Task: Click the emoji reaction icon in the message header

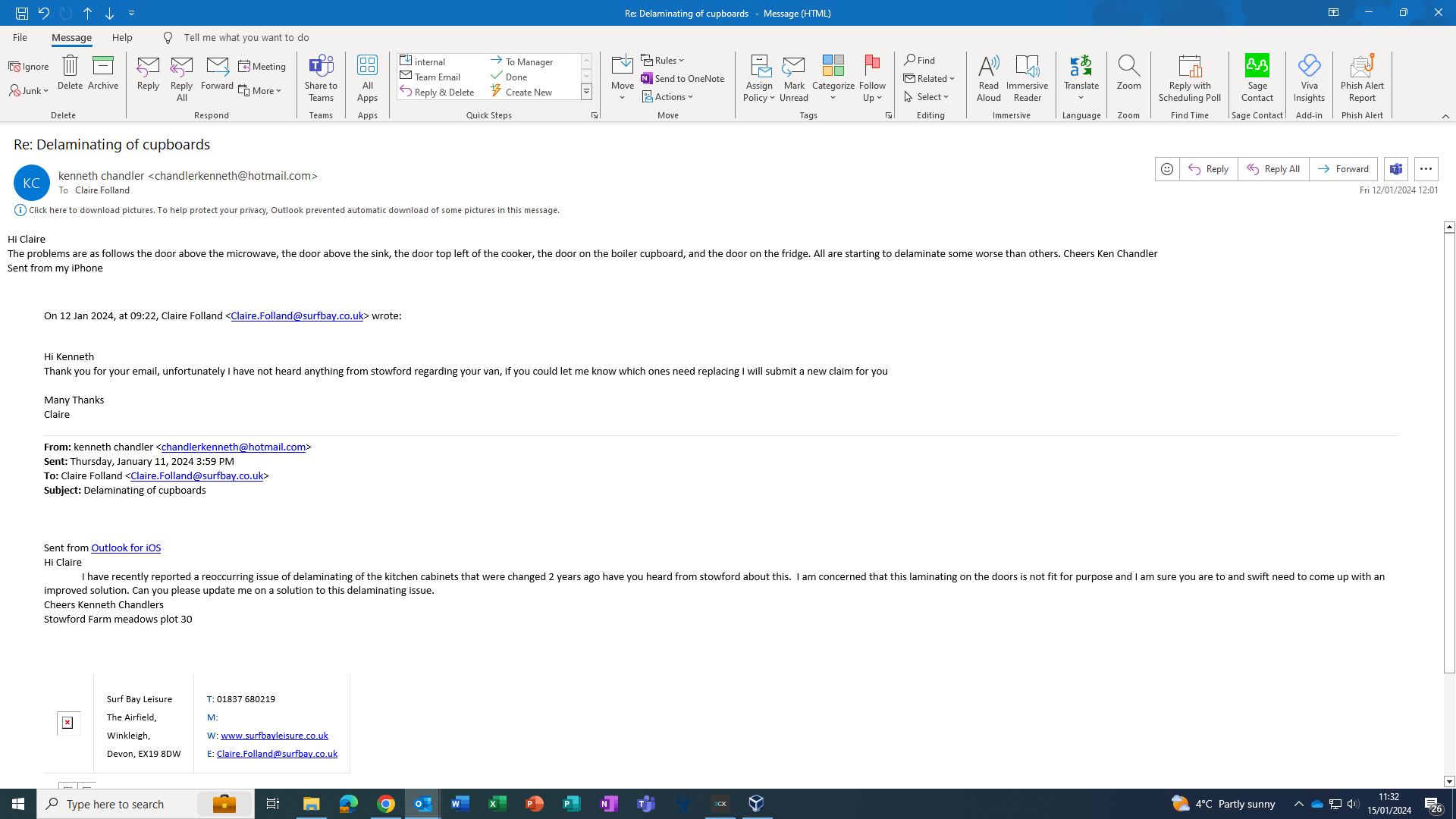Action: (x=1167, y=169)
